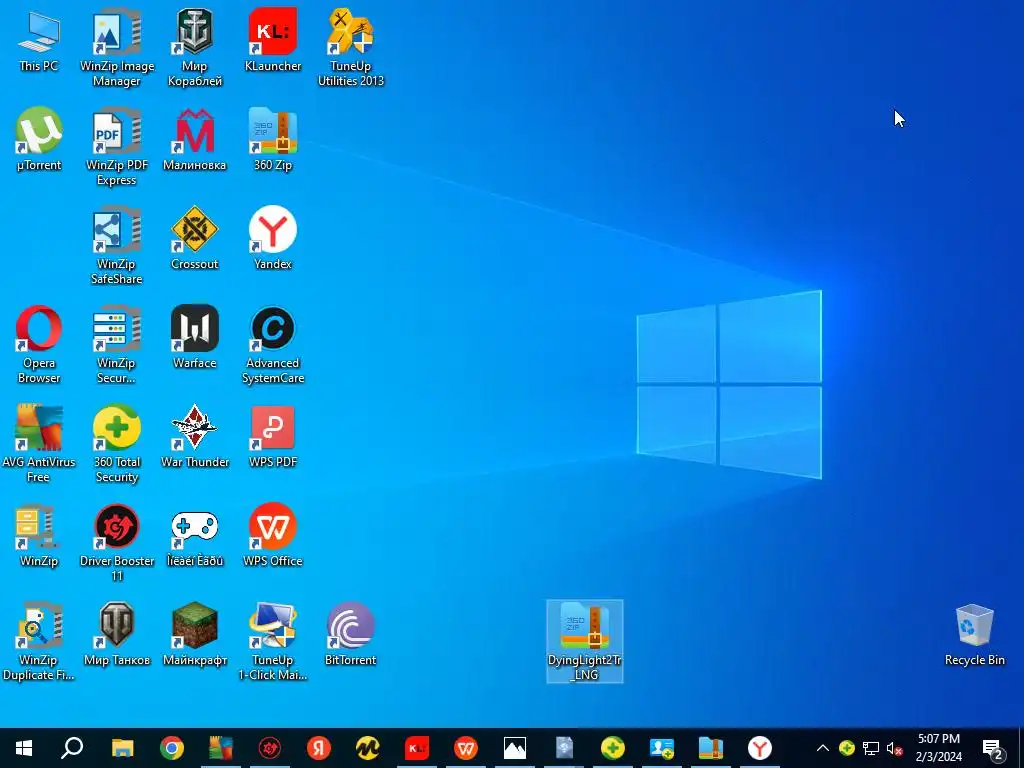Screen dimensions: 1024x768
Task: Select the WinZip Duplicate Fi... shortcut
Action: coord(39,642)
